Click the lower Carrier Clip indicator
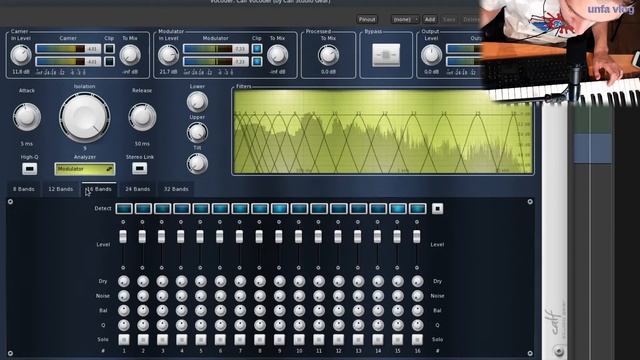The height and width of the screenshot is (360, 640). pos(109,61)
